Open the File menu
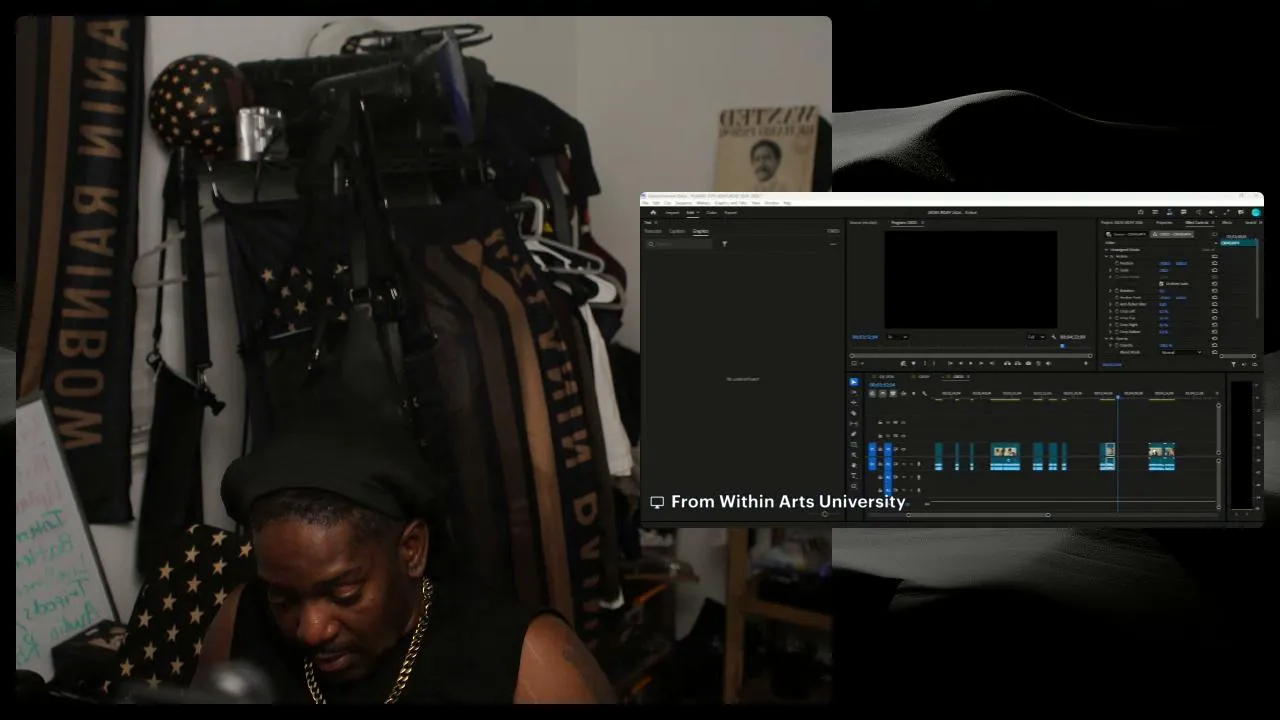This screenshot has width=1280, height=720. [x=646, y=203]
